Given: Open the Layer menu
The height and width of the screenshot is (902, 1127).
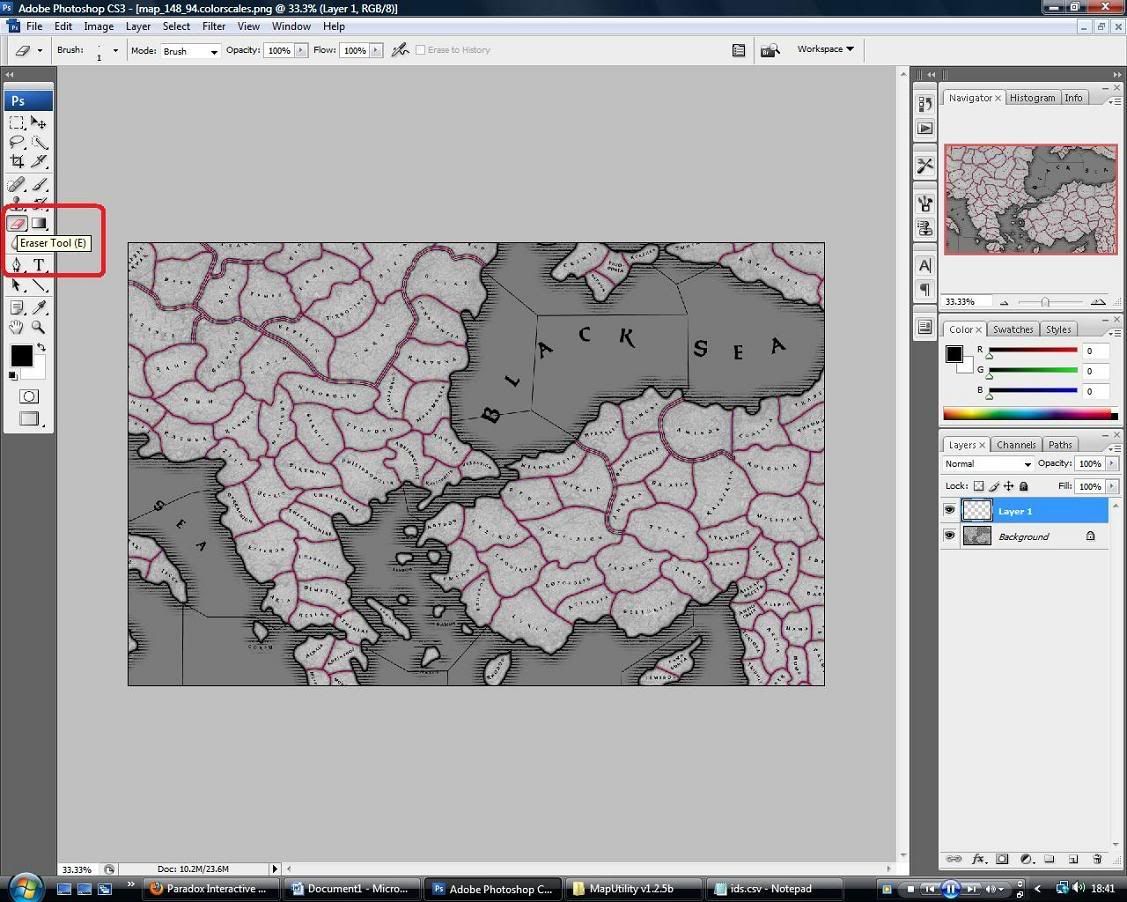Looking at the screenshot, I should (x=138, y=26).
